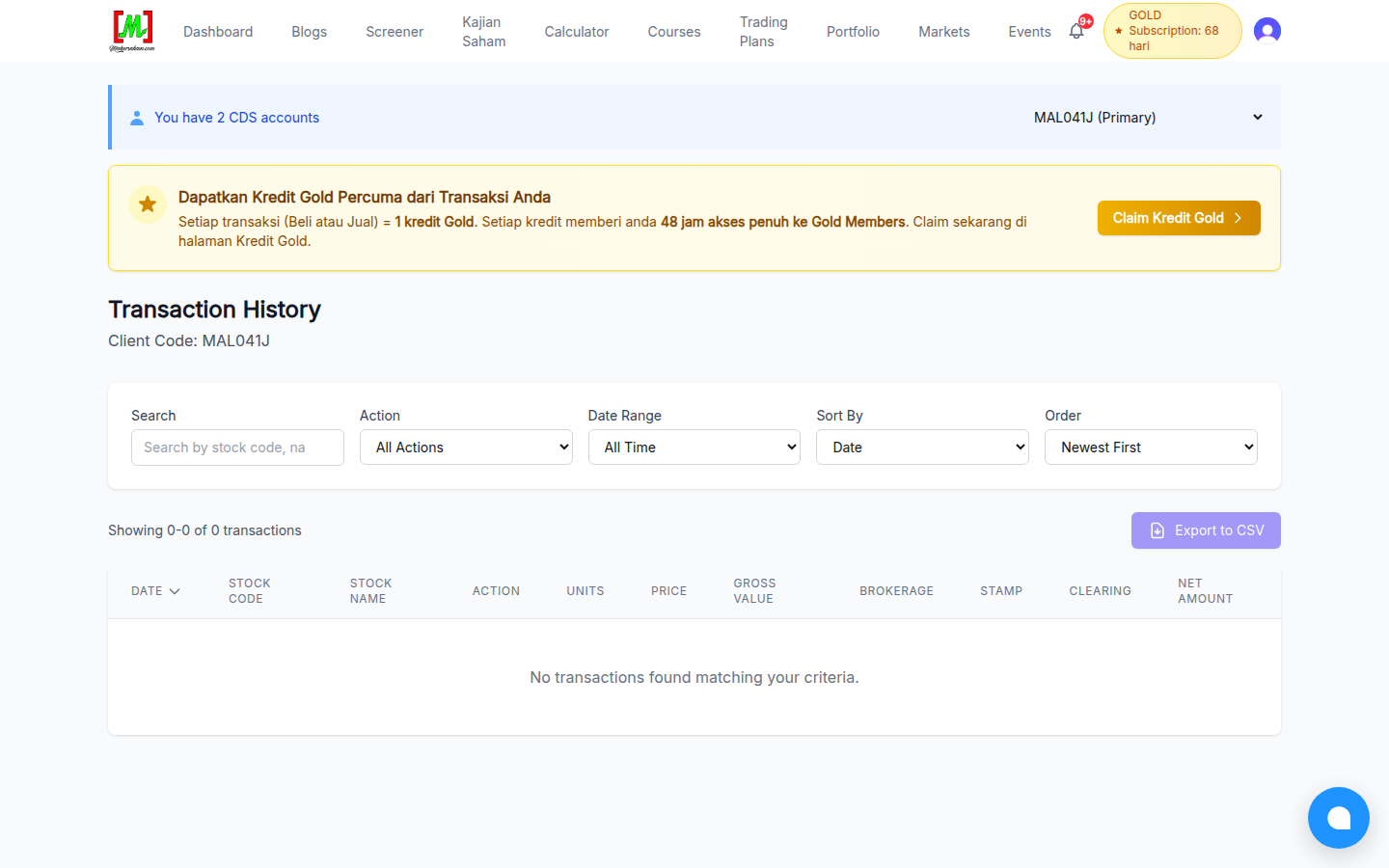Image resolution: width=1389 pixels, height=868 pixels.
Task: Click the download icon on Export to CSV
Action: tap(1157, 530)
